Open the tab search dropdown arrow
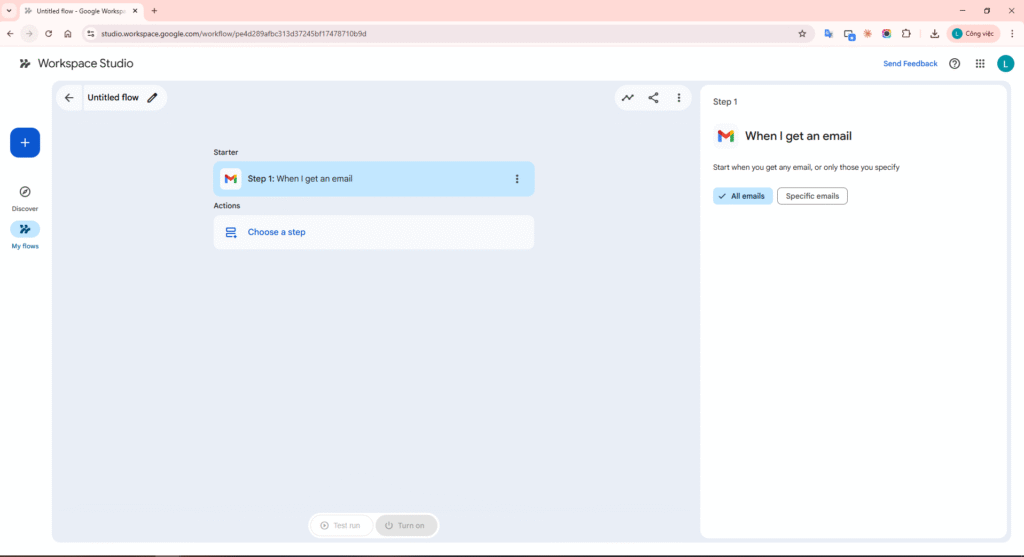 coord(9,10)
